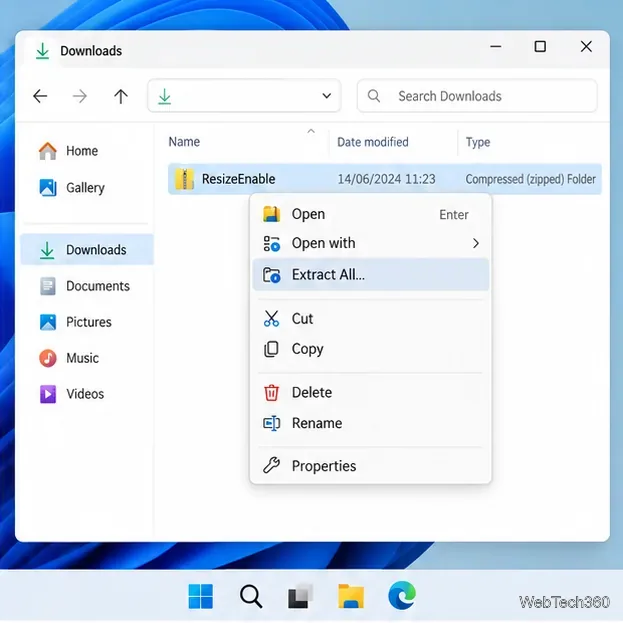This screenshot has height=623, width=623.
Task: Choose Open in the context menu
Action: pos(370,214)
